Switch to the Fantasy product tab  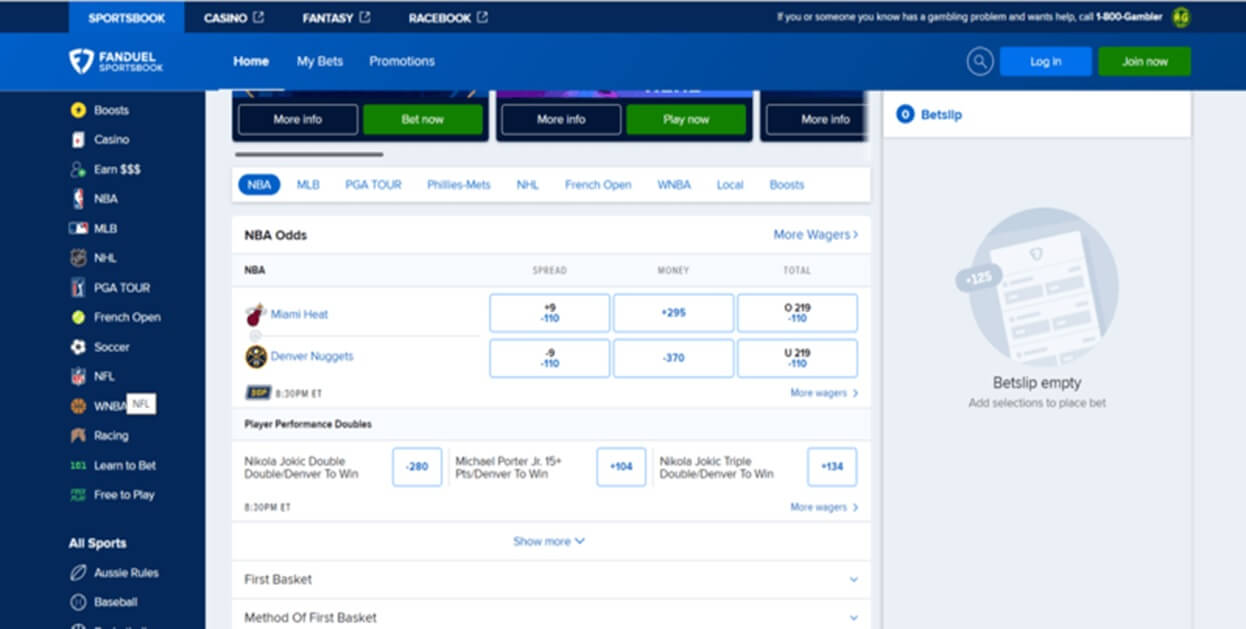336,17
